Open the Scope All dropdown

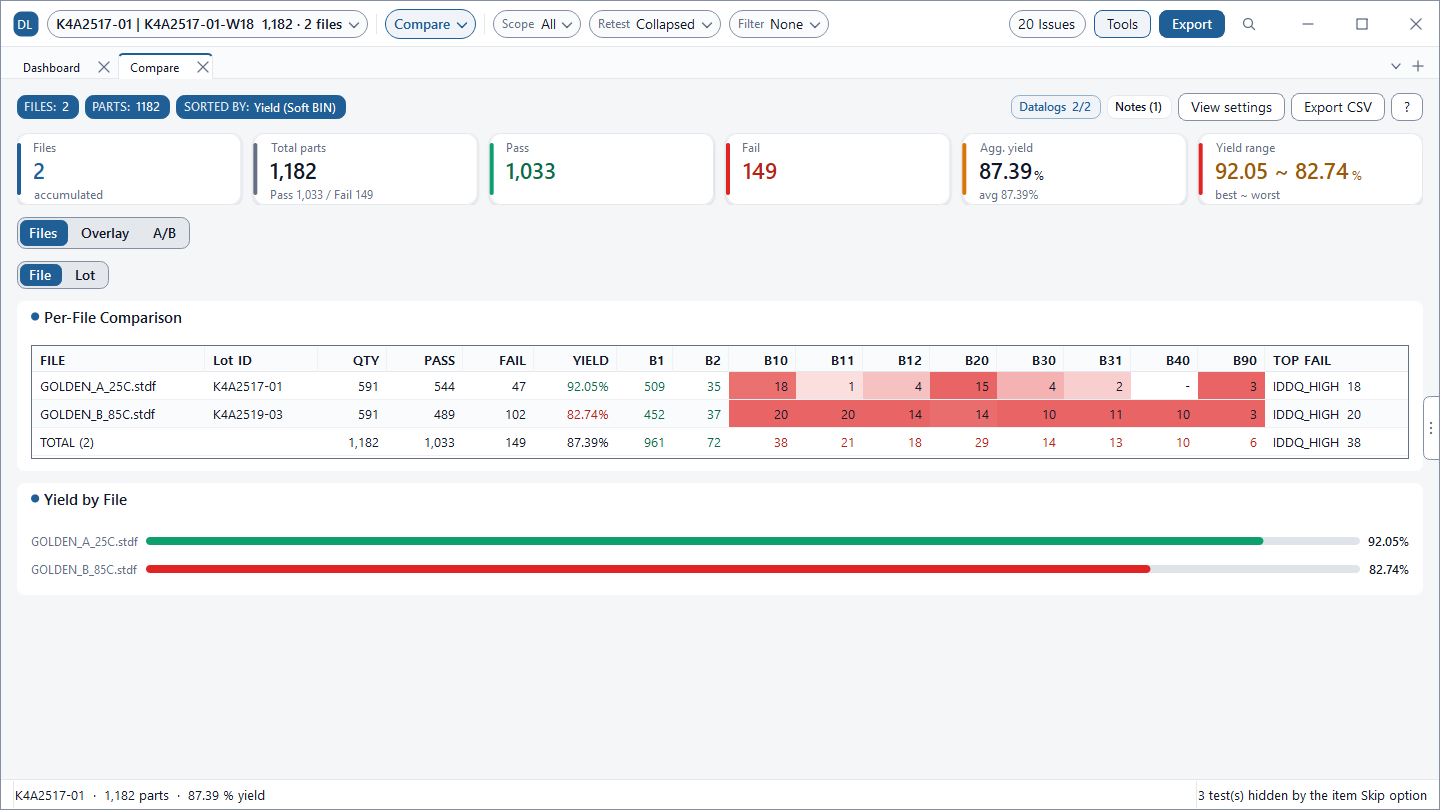[537, 25]
